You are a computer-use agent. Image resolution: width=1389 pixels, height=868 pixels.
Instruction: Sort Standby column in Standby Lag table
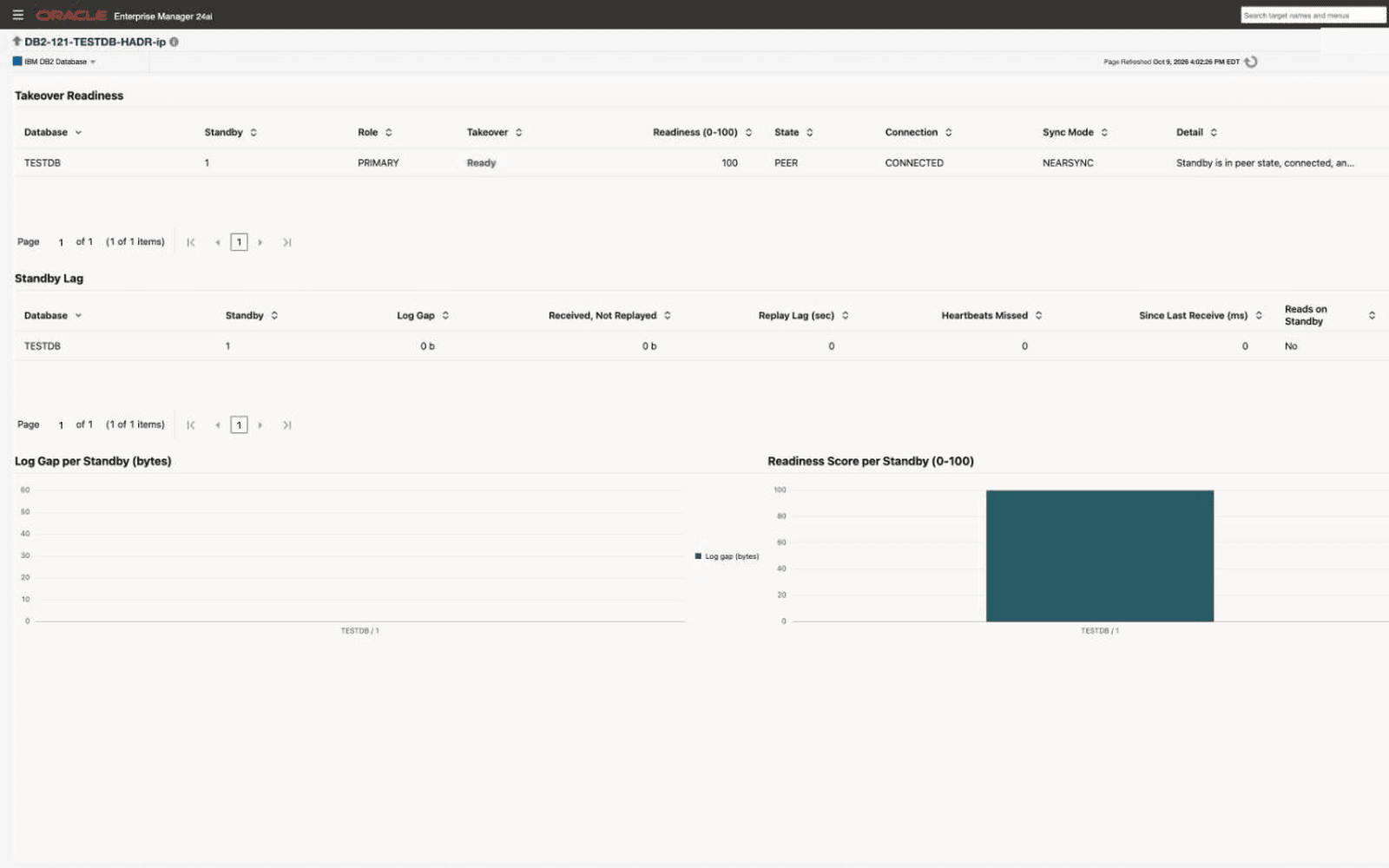(x=274, y=316)
